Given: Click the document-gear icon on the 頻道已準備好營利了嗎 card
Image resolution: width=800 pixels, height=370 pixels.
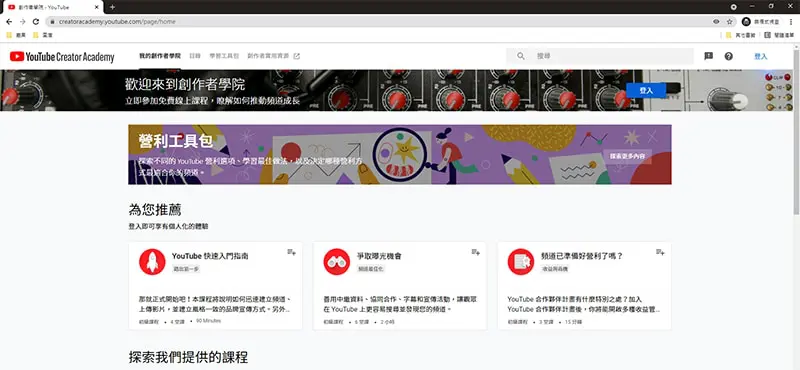Looking at the screenshot, I should pyautogui.click(x=520, y=262).
